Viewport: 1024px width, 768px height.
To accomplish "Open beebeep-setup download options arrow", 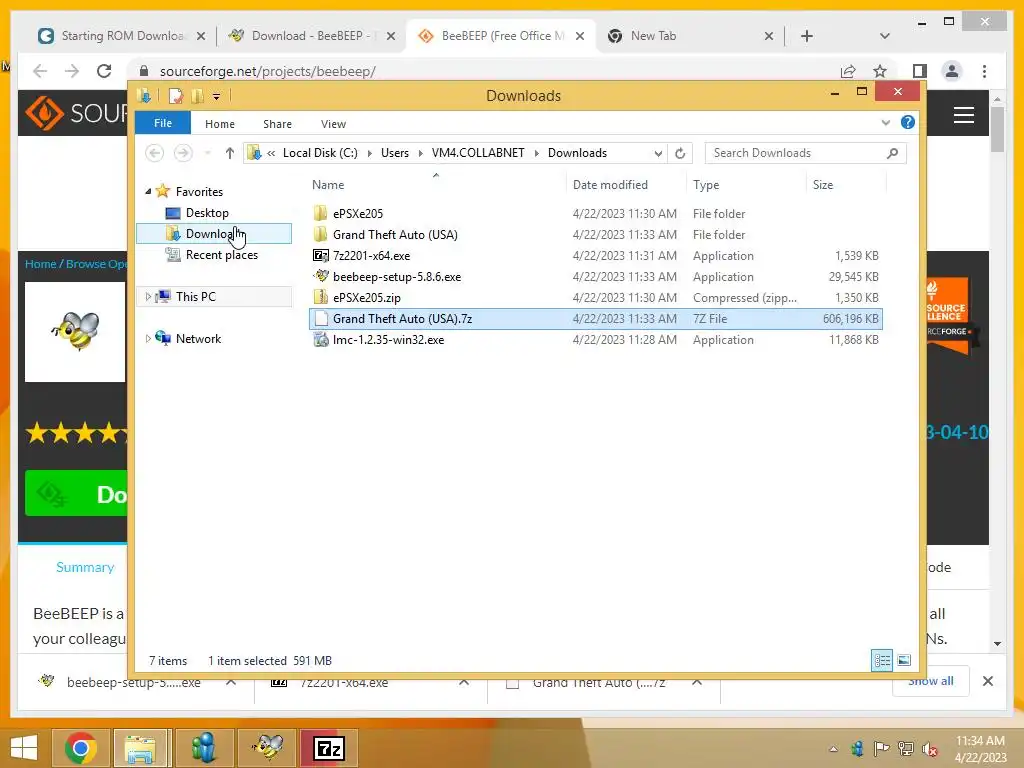I will click(231, 682).
